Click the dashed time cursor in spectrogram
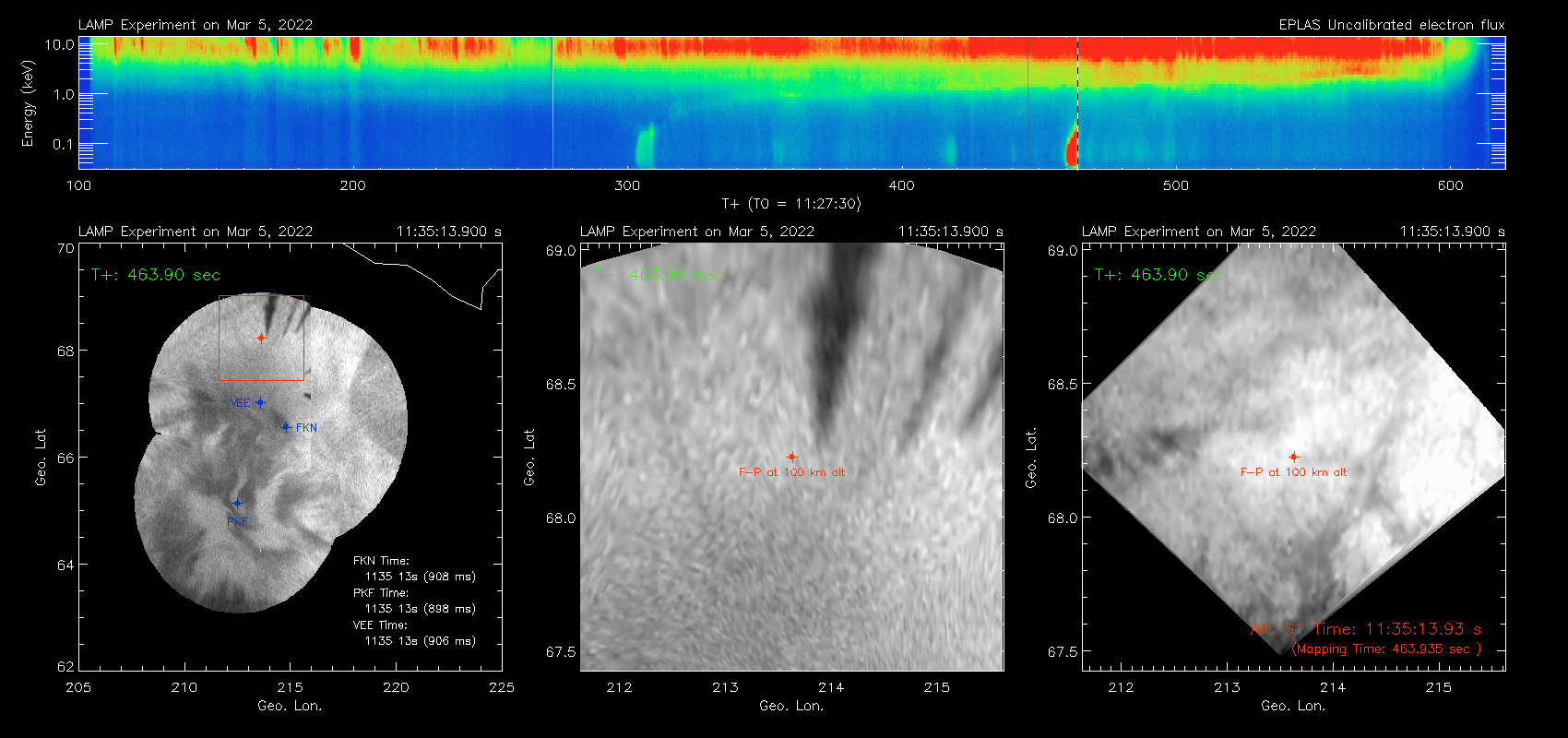 1077,102
